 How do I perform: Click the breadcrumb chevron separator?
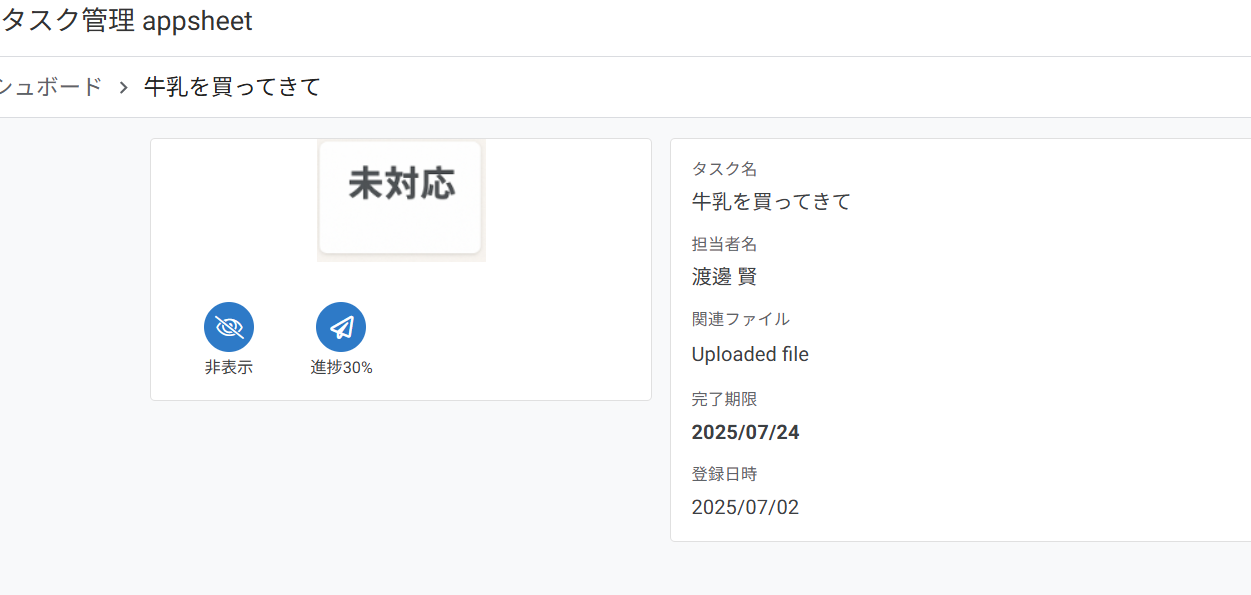(x=124, y=87)
